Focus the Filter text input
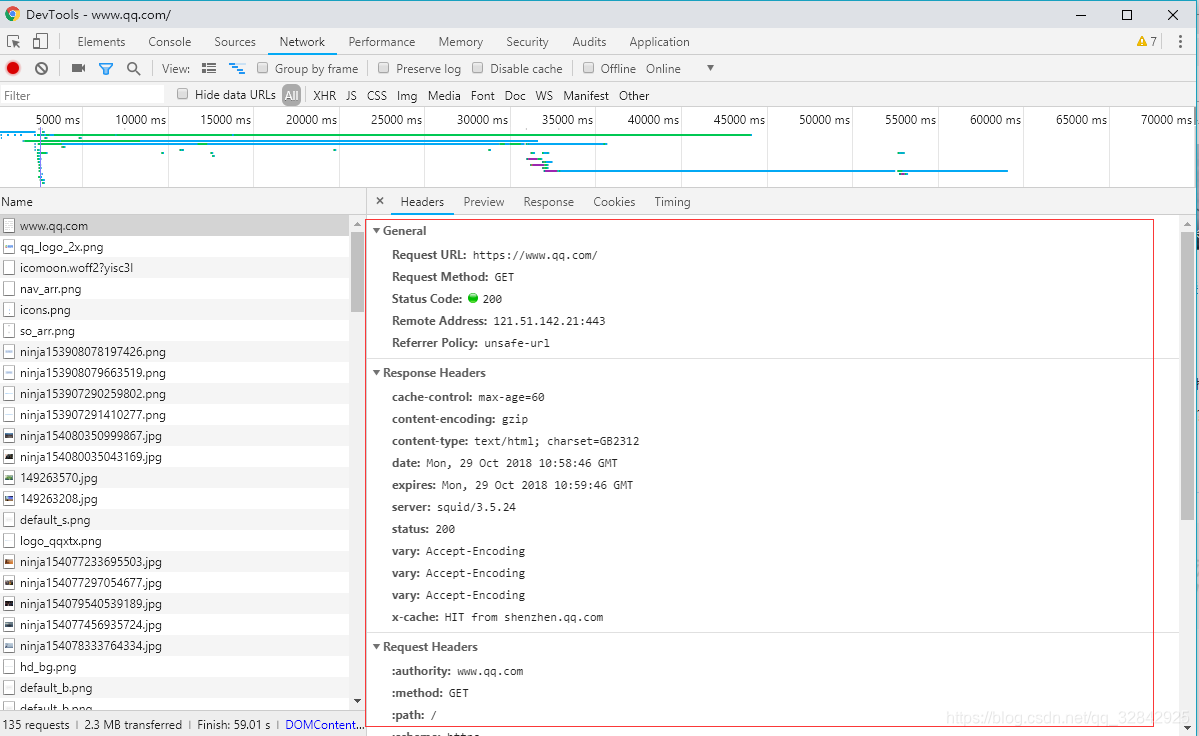Viewport: 1199px width, 736px height. pos(83,96)
